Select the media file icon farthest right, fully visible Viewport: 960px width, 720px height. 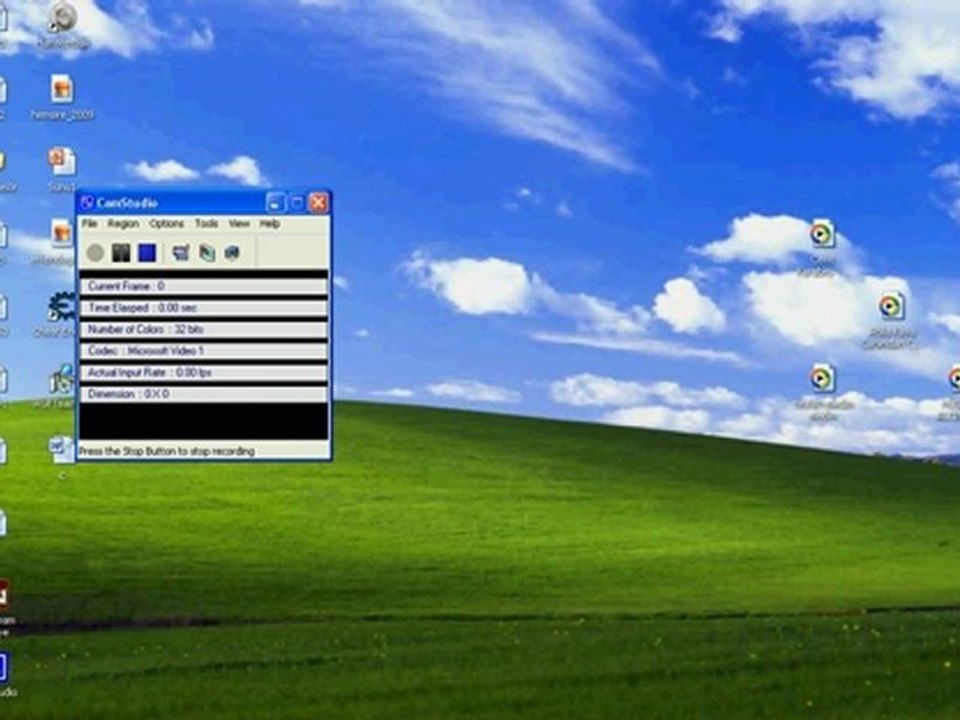coord(891,306)
